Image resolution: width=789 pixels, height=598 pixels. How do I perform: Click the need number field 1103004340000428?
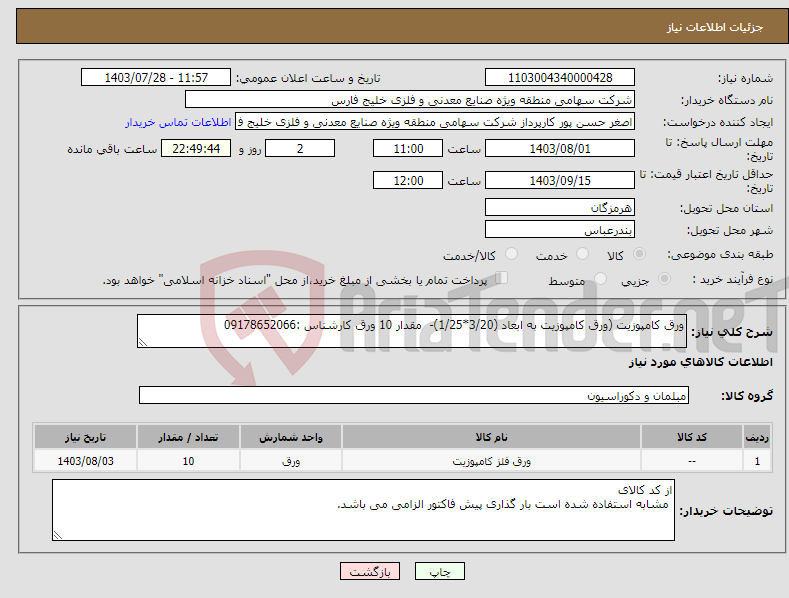pyautogui.click(x=560, y=78)
